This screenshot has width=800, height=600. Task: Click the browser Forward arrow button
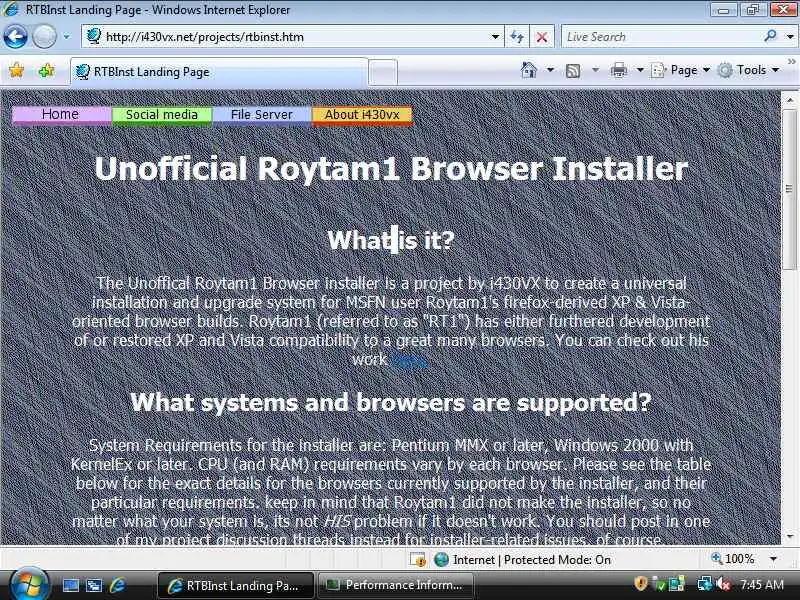44,37
